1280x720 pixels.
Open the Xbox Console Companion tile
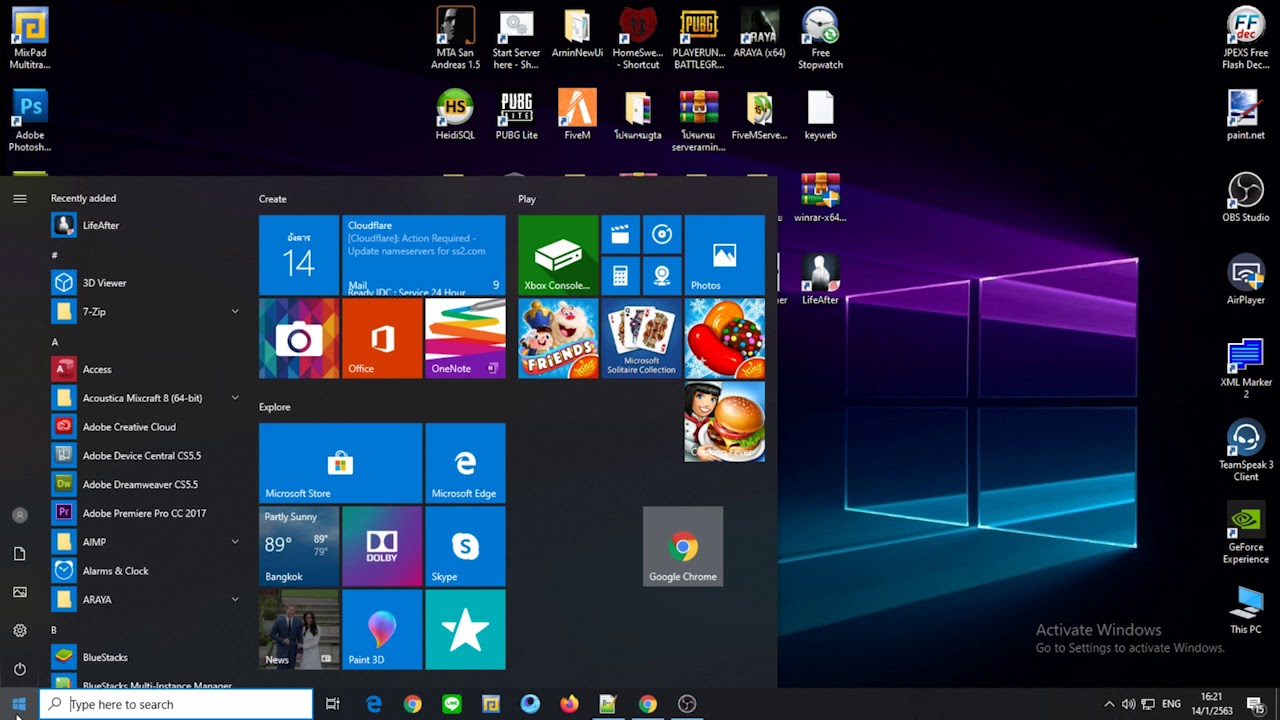point(558,255)
